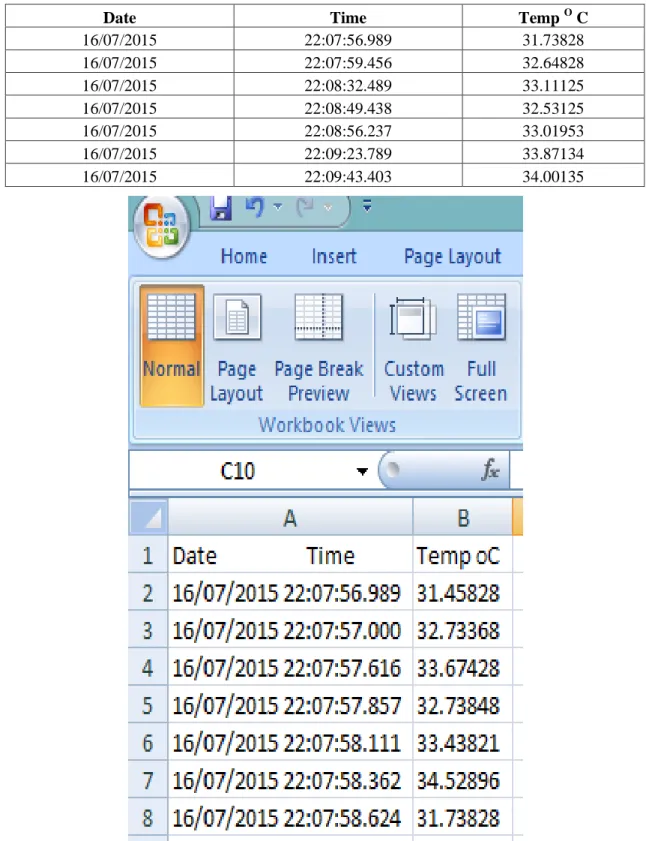Select cell with 22:07:58.362
Image resolution: width=646 pixels, height=841 pixels.
pos(290,780)
